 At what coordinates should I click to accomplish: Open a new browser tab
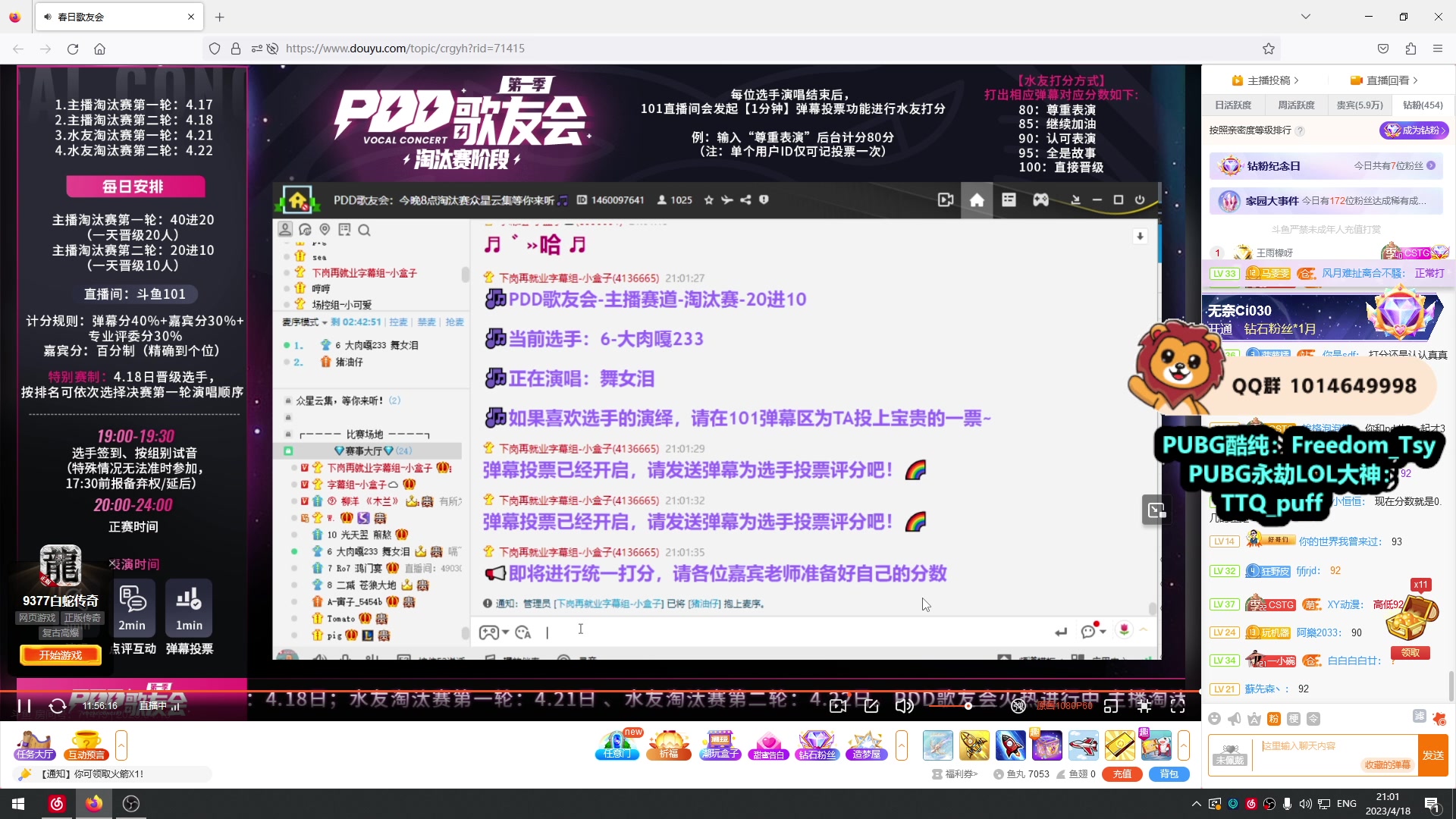click(220, 17)
